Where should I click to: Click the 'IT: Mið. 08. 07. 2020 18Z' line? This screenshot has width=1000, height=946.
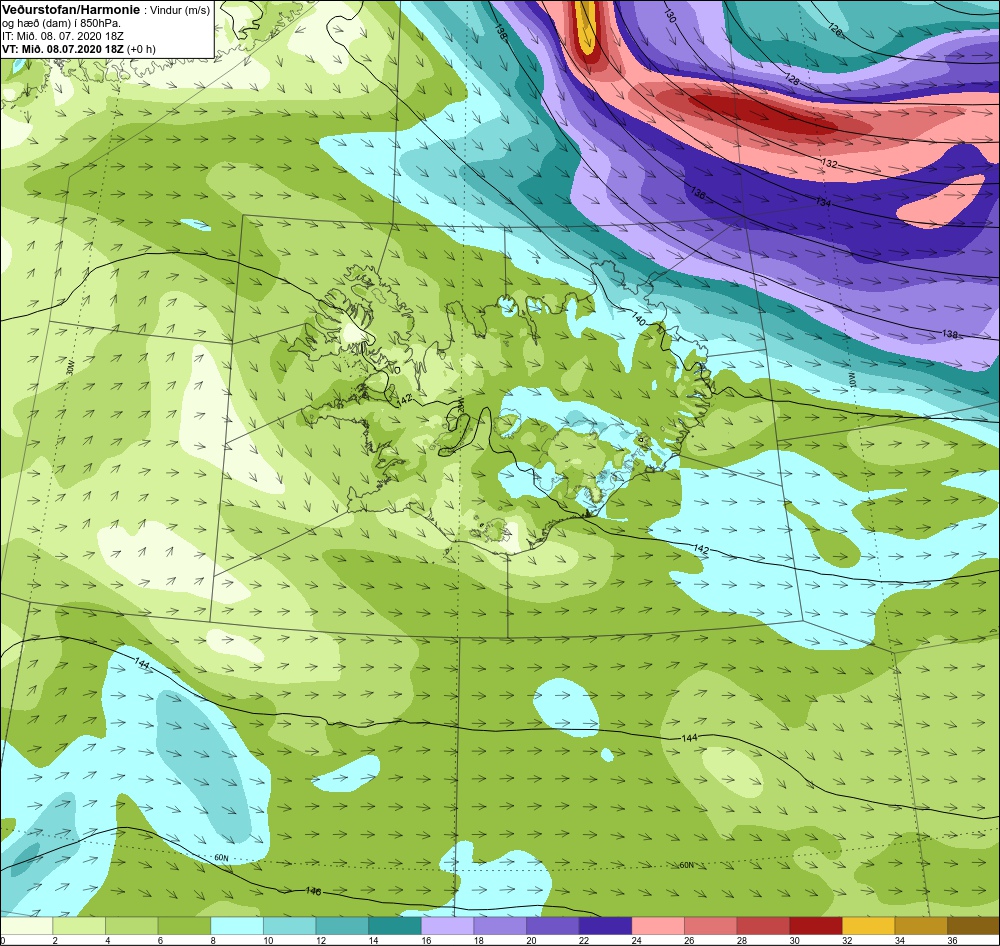click(61, 36)
